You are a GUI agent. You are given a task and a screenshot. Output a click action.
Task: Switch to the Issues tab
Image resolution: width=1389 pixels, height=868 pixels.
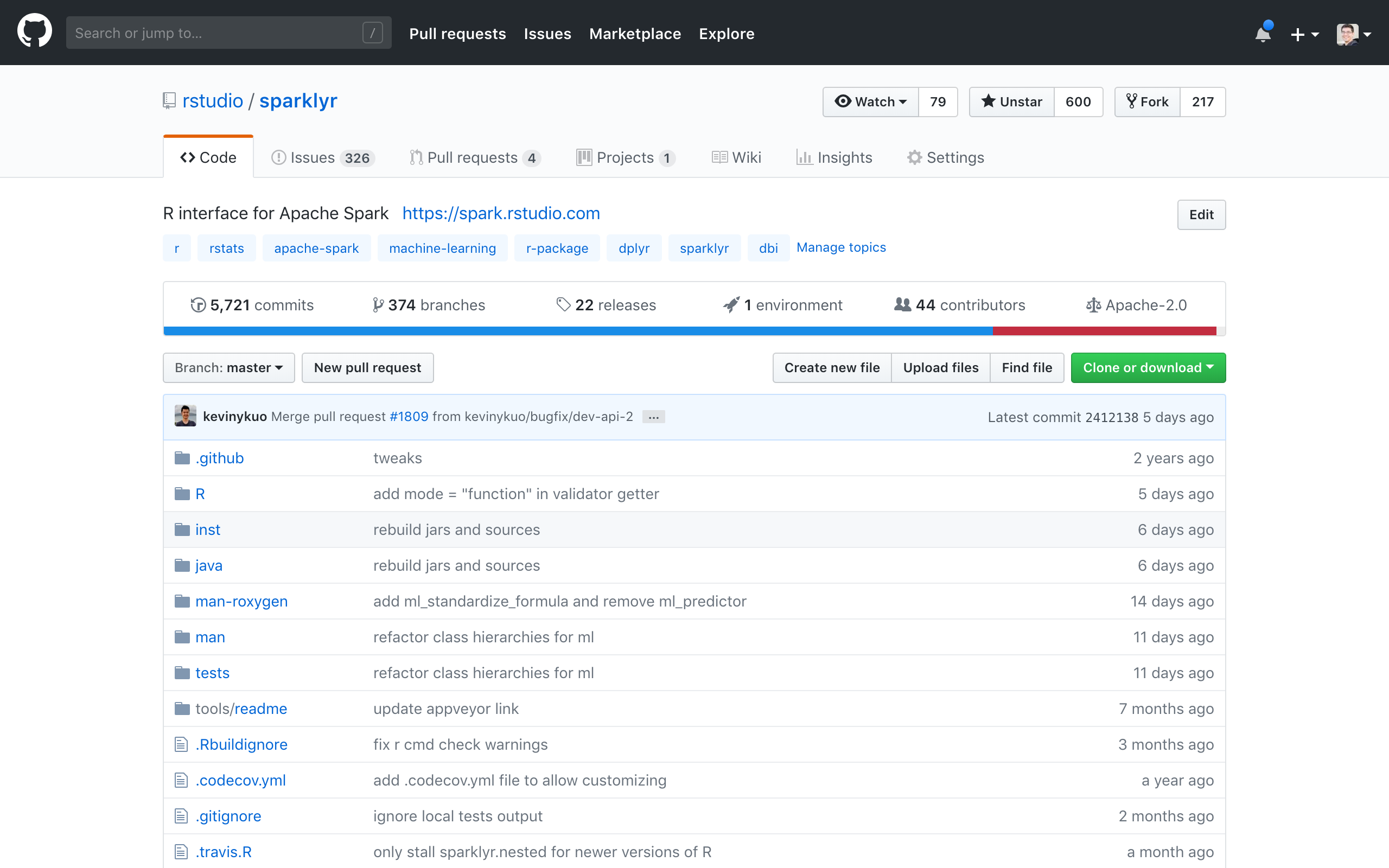tap(323, 157)
